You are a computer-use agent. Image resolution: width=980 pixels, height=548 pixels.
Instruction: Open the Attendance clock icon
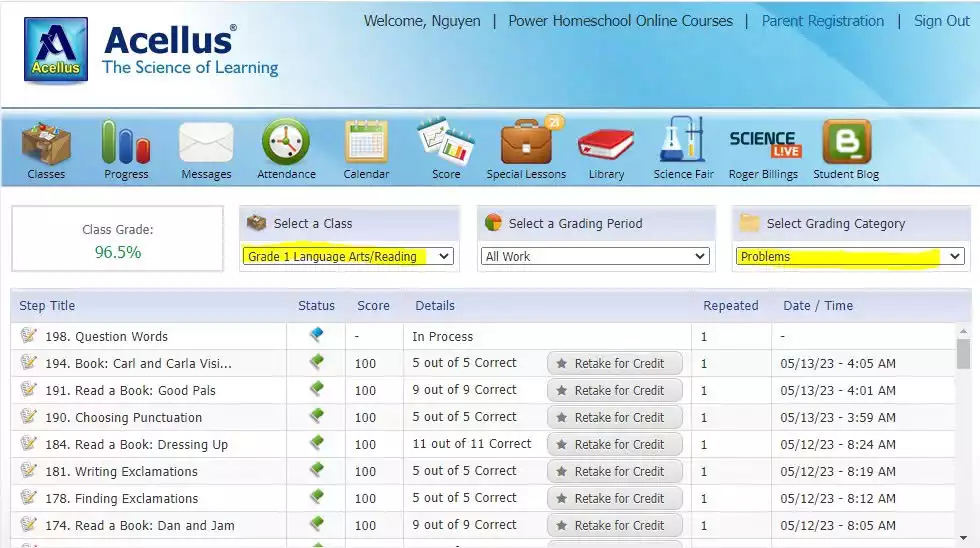[x=286, y=144]
